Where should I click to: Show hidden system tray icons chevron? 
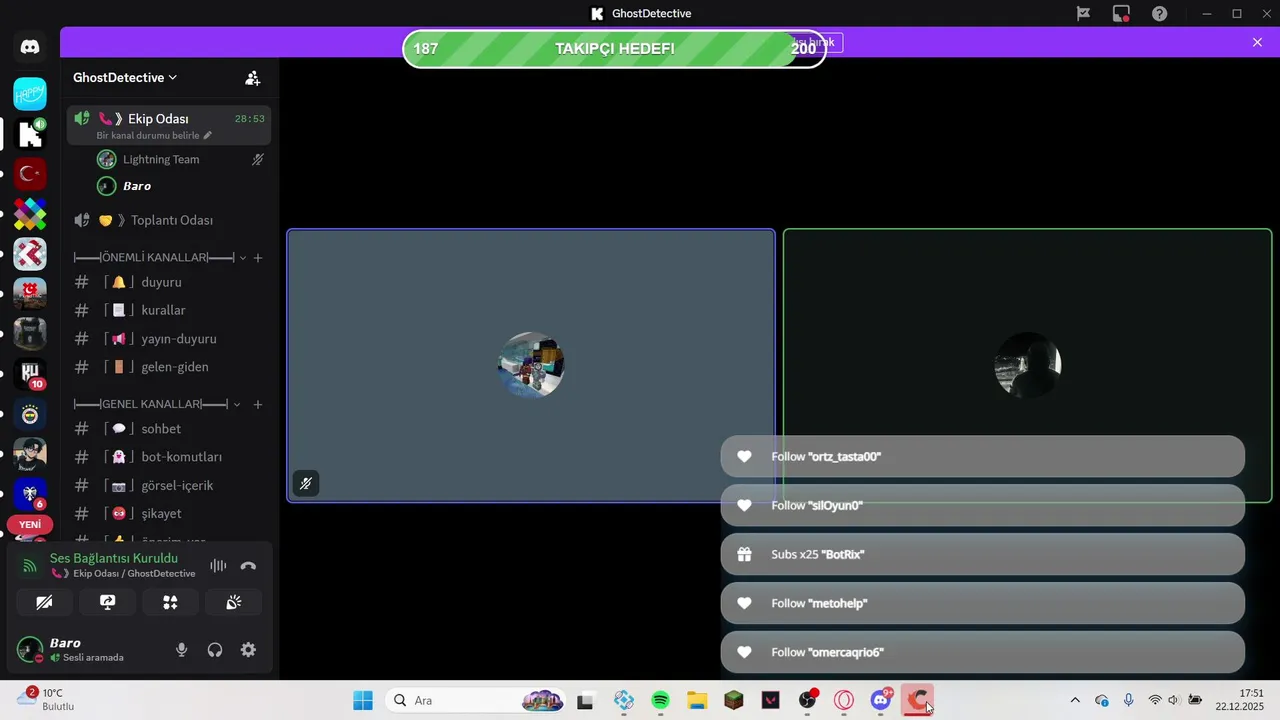[1075, 700]
